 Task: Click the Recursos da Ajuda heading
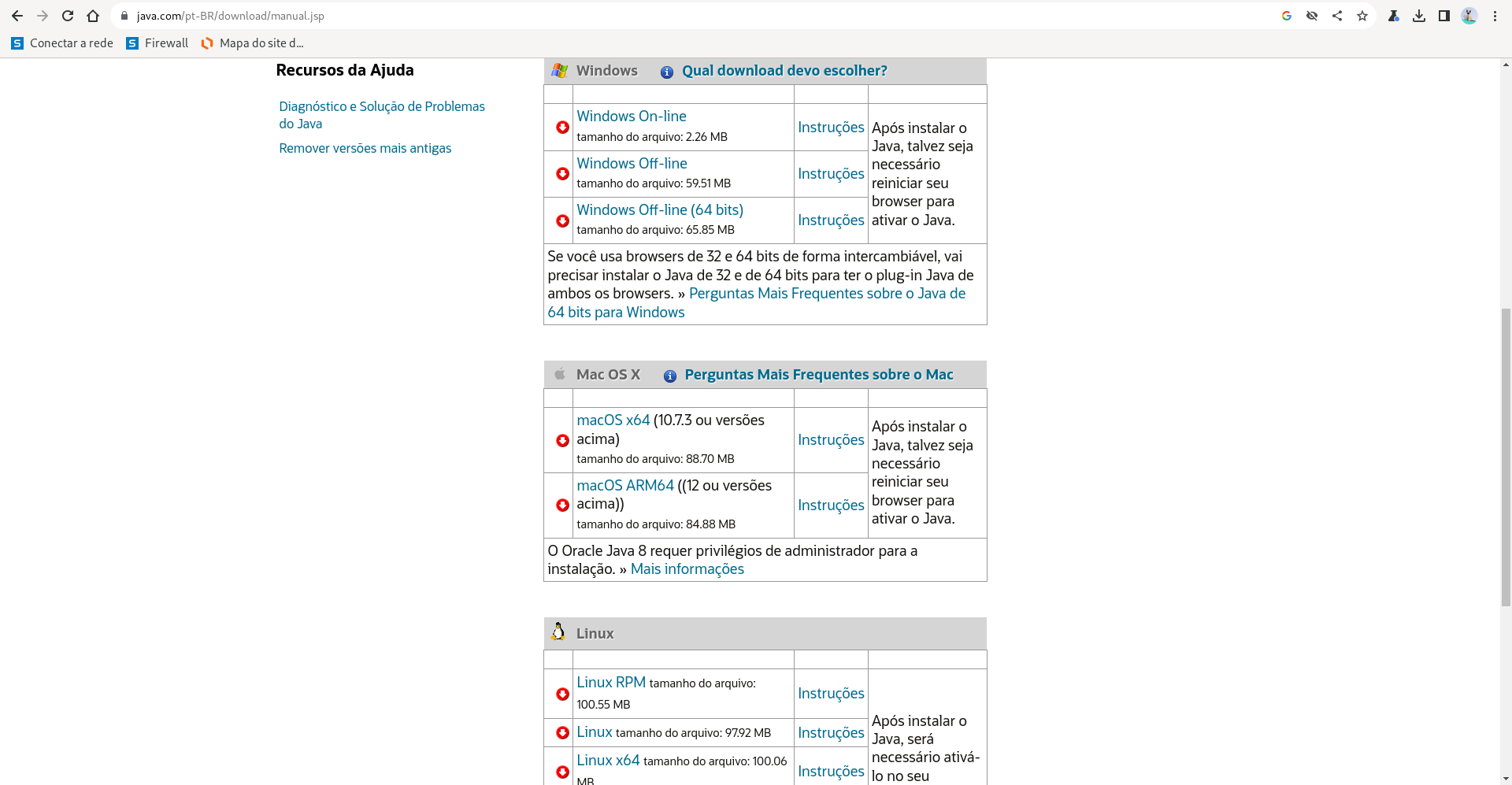[345, 70]
